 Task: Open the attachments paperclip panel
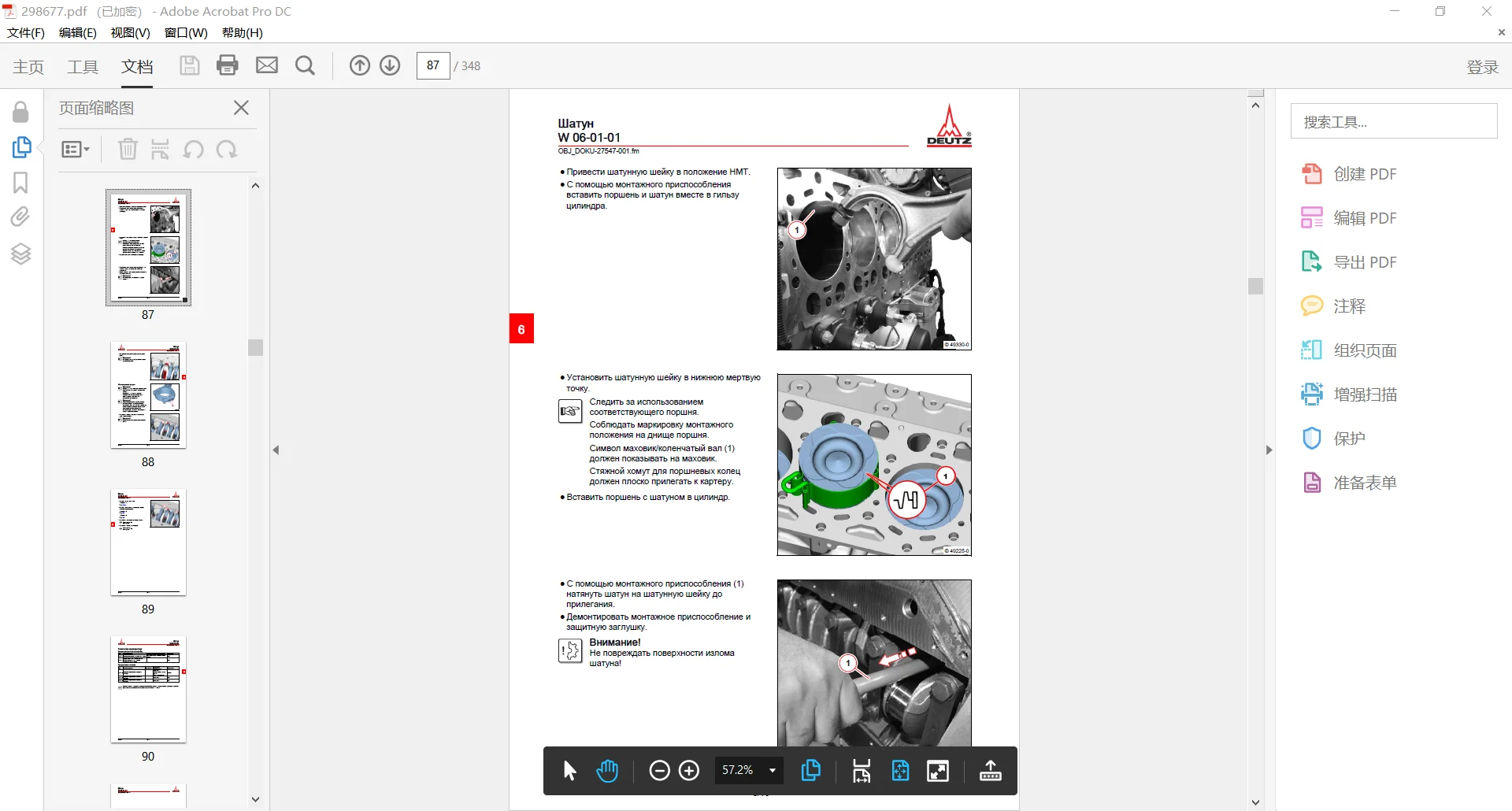(x=20, y=217)
